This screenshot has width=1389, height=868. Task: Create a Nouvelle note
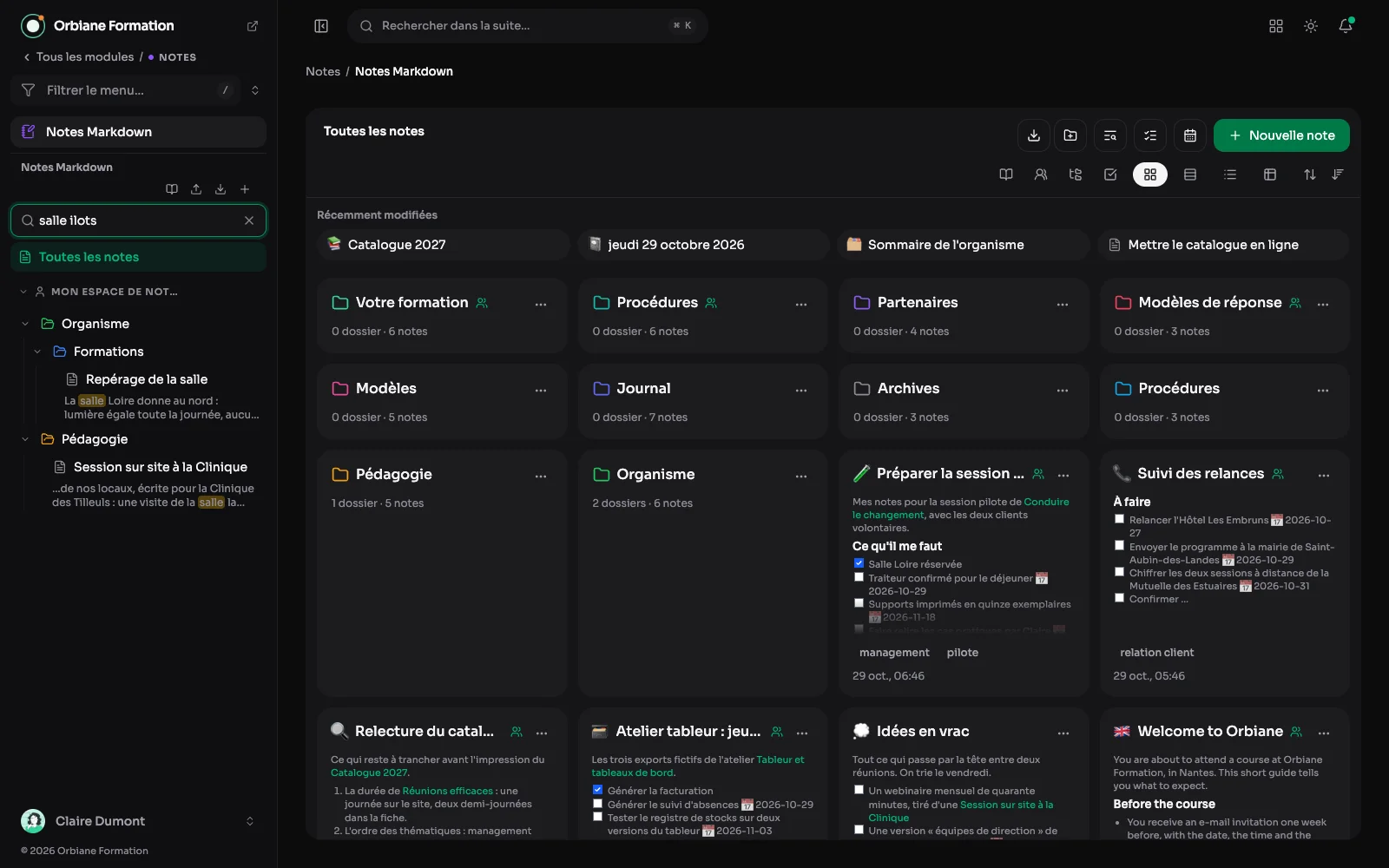tap(1281, 135)
